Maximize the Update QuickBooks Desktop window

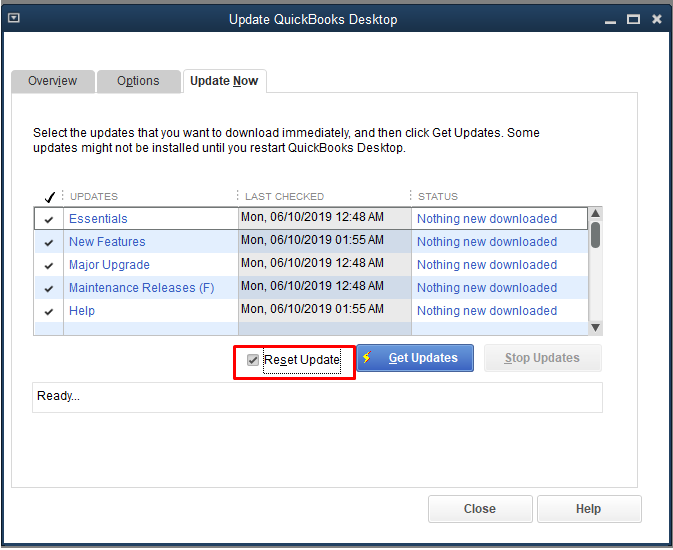point(633,19)
